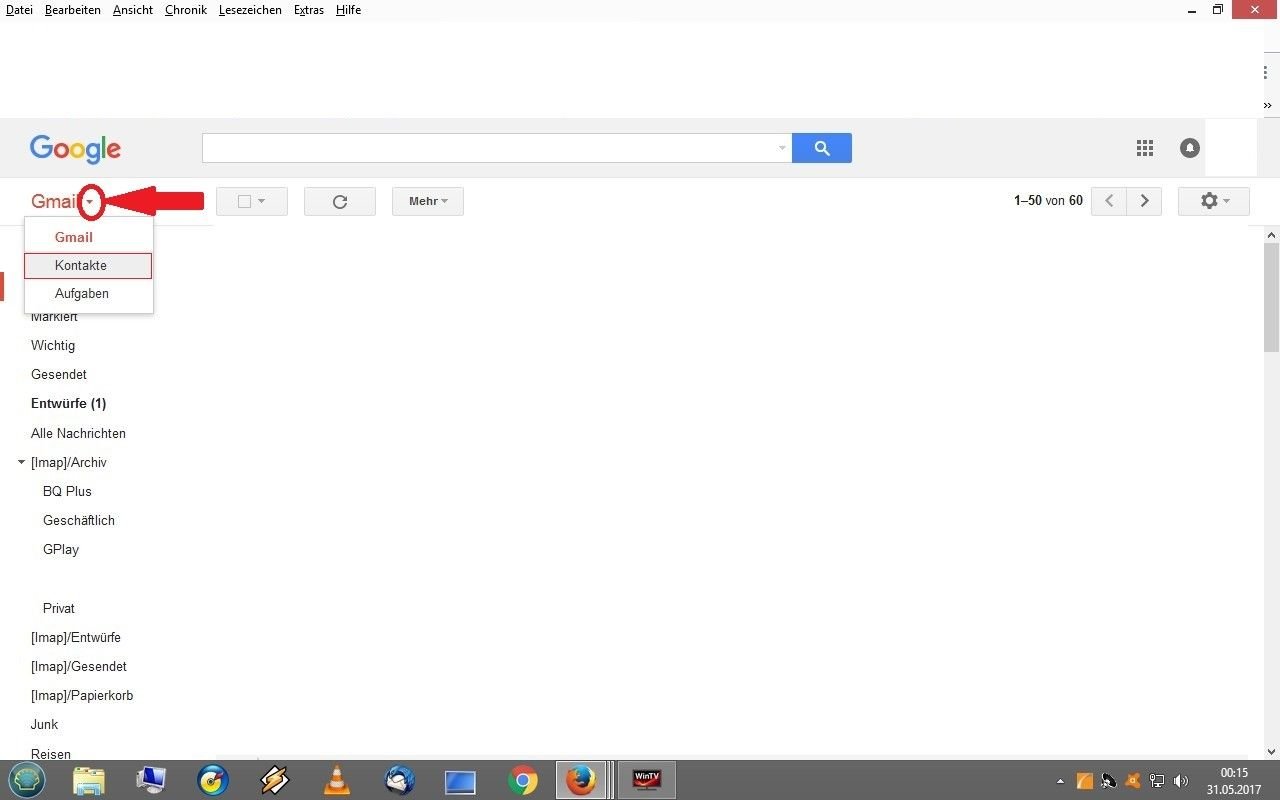Go to older messages page arrow

coord(1144,201)
